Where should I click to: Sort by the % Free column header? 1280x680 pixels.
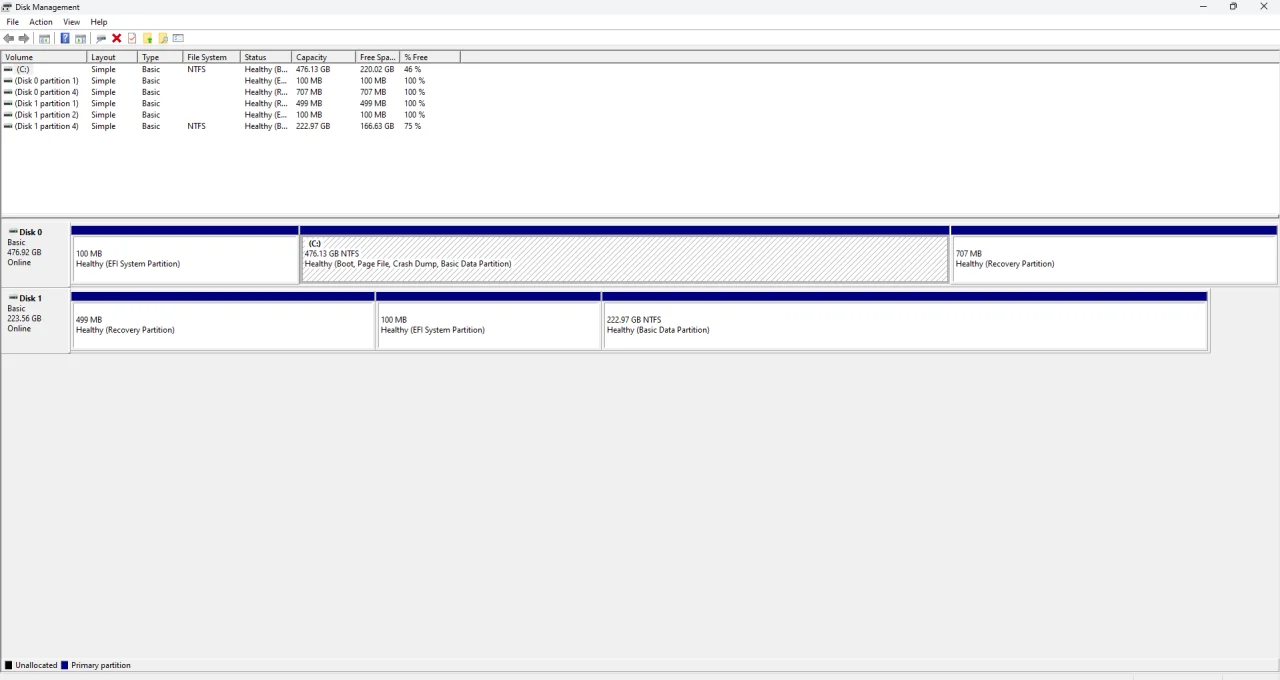430,57
